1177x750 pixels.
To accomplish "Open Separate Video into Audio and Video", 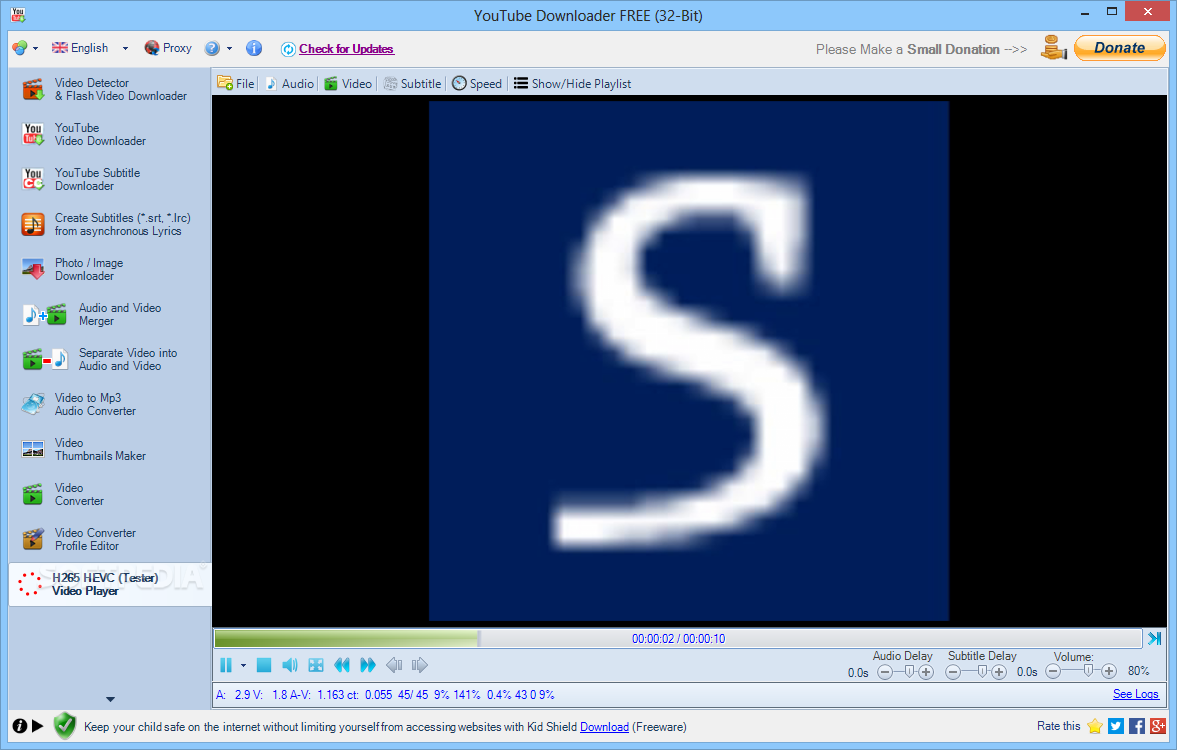I will [109, 360].
